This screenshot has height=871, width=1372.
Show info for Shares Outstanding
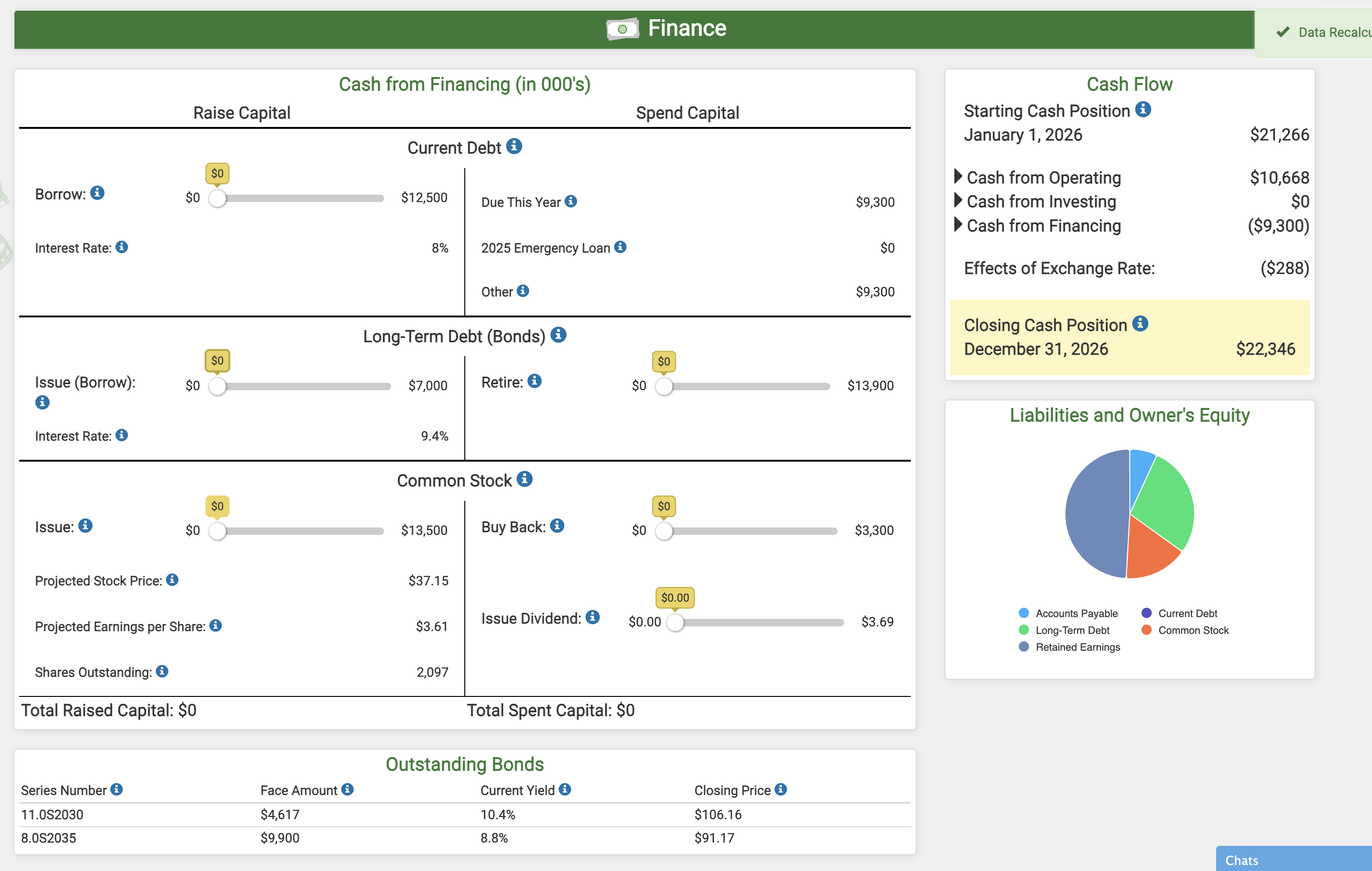[x=162, y=671]
